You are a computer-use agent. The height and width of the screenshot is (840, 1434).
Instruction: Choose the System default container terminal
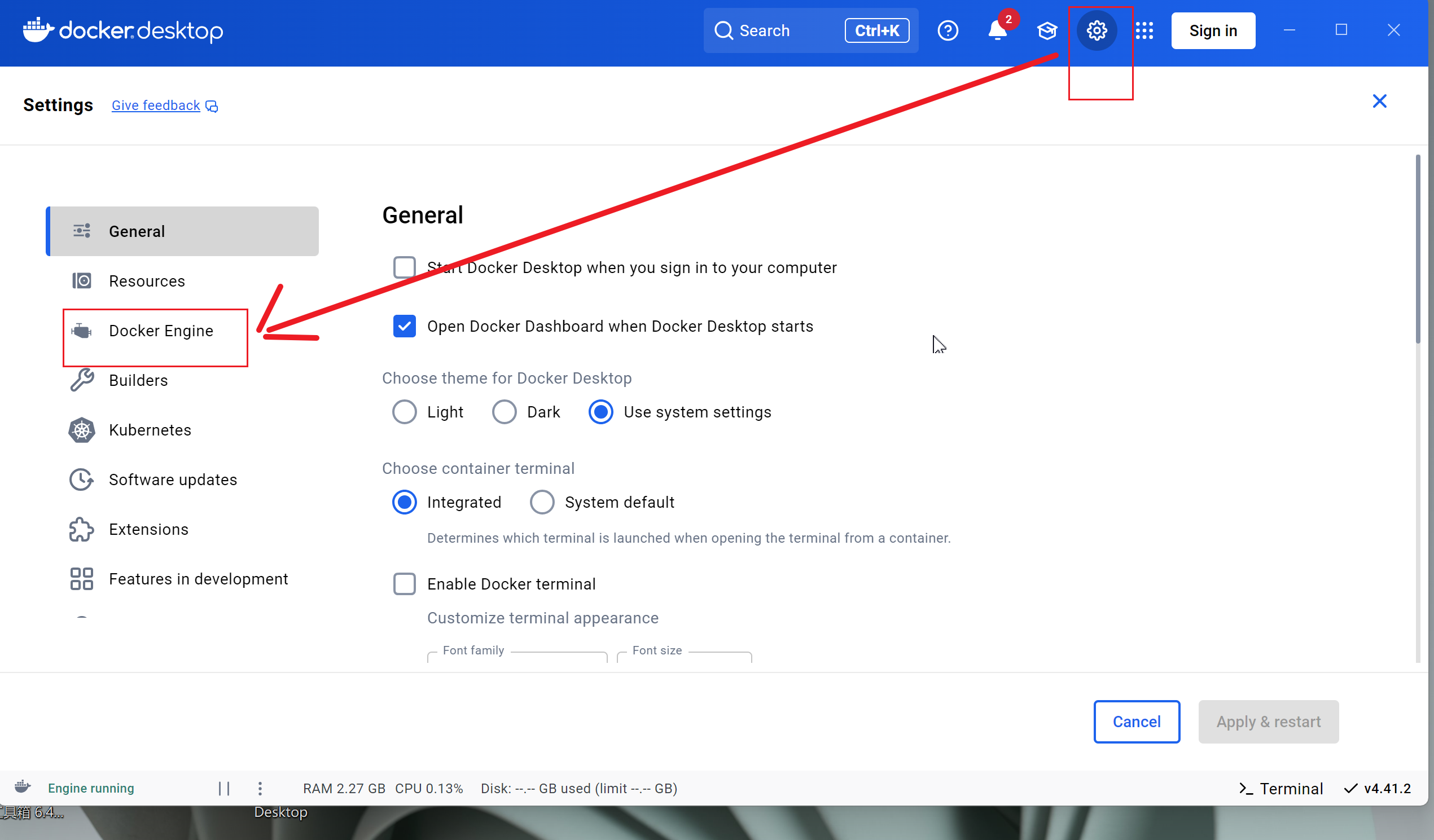click(542, 502)
